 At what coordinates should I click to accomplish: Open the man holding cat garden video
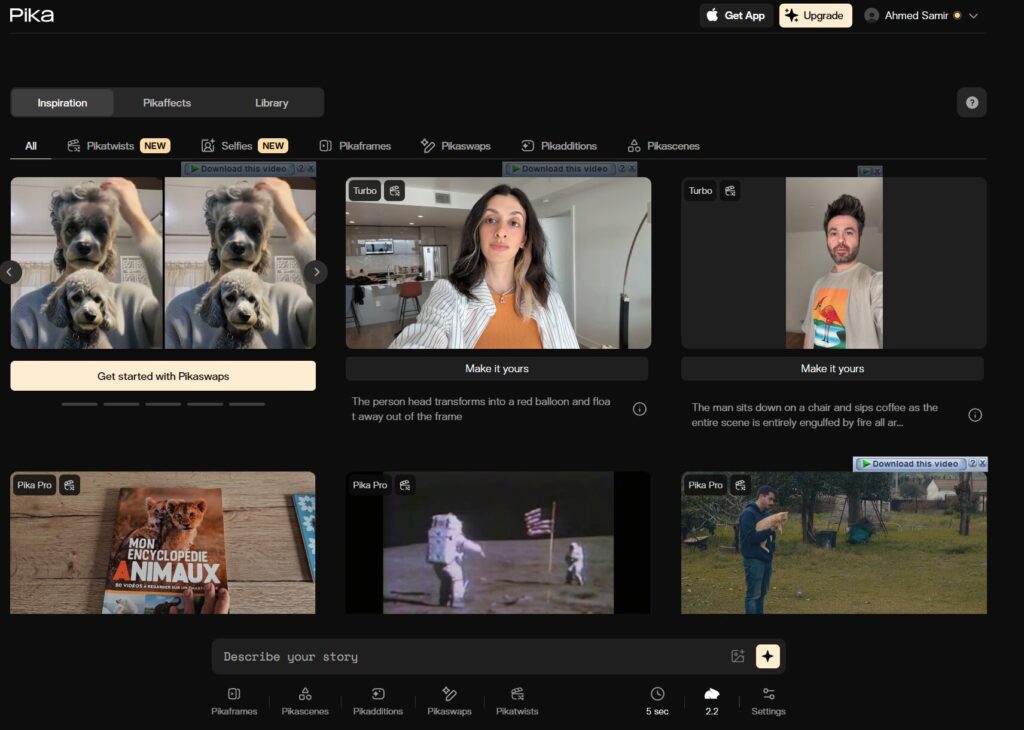click(x=833, y=543)
